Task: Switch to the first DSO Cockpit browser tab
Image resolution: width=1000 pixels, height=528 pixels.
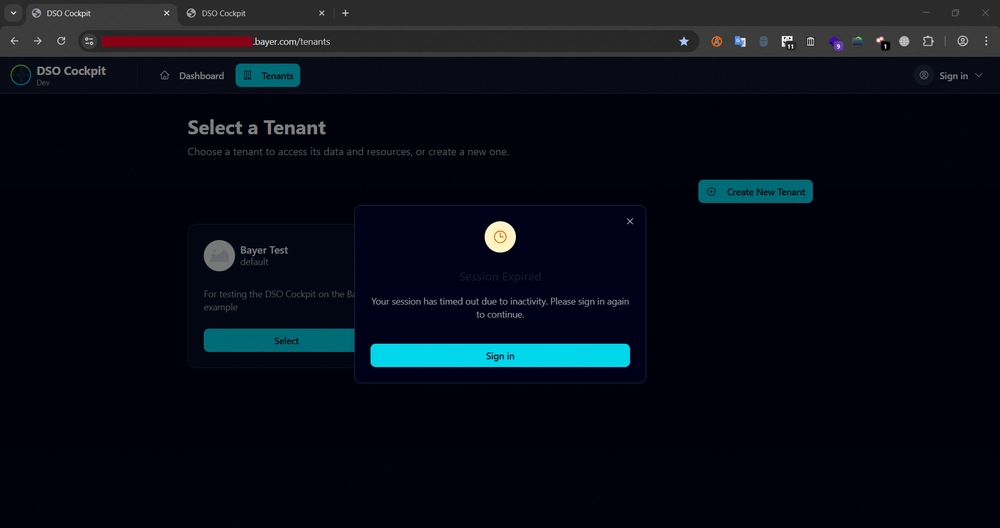Action: click(102, 13)
